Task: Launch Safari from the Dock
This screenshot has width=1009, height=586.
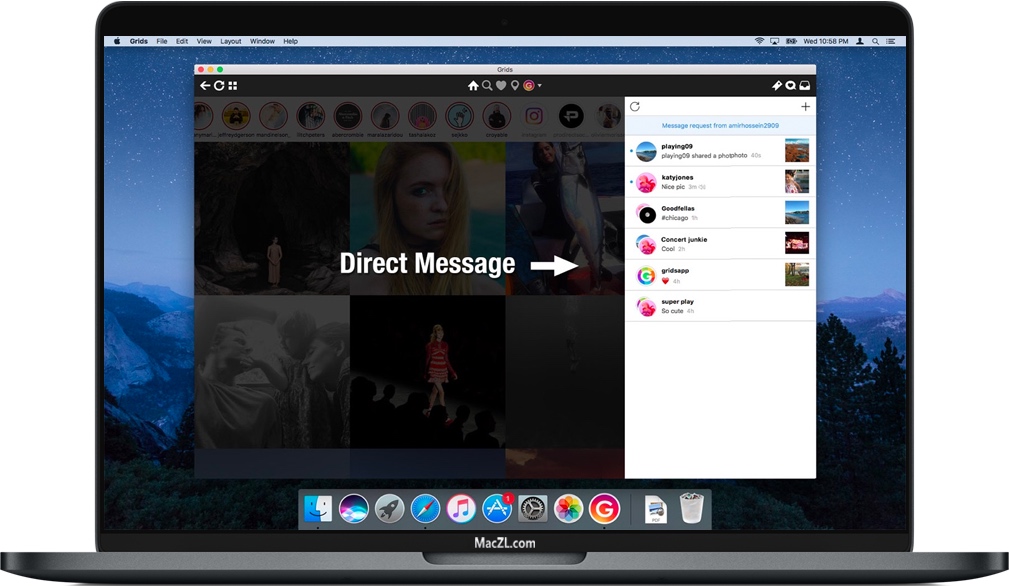Action: click(x=425, y=508)
